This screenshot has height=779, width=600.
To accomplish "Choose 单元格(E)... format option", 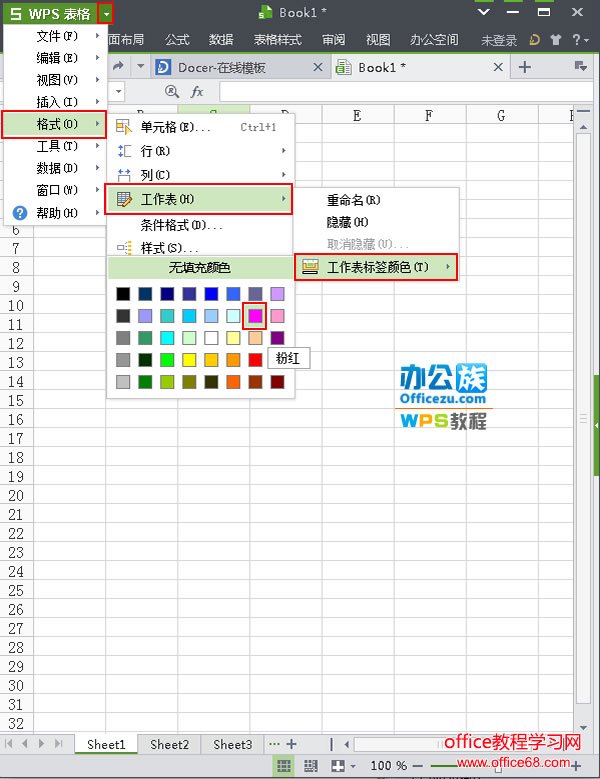I will pyautogui.click(x=200, y=127).
